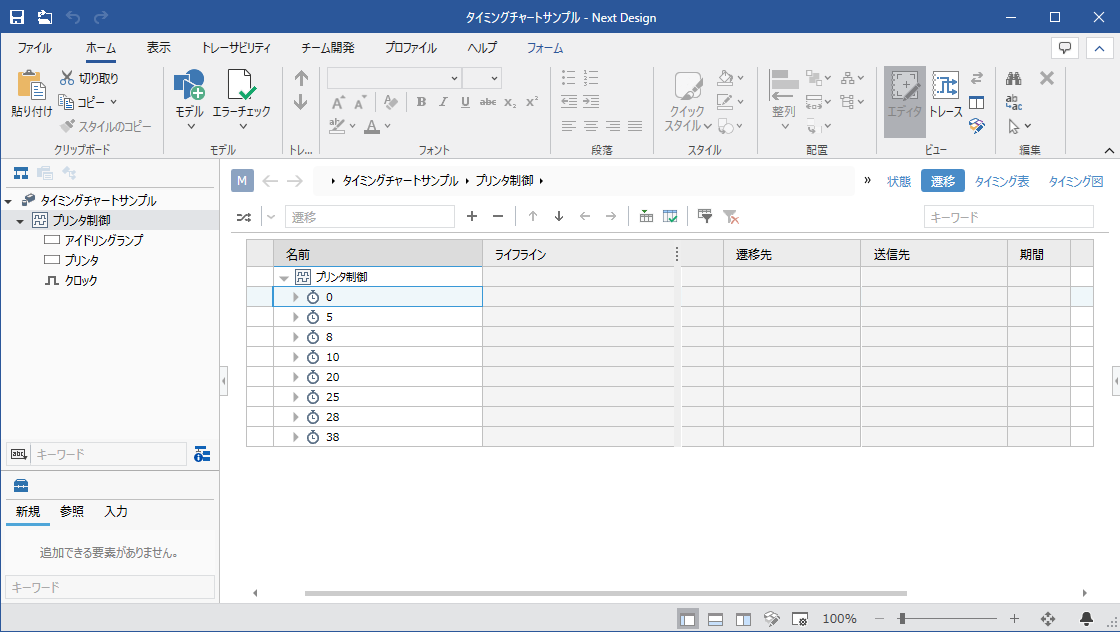Toggle Italic formatting button

point(443,102)
